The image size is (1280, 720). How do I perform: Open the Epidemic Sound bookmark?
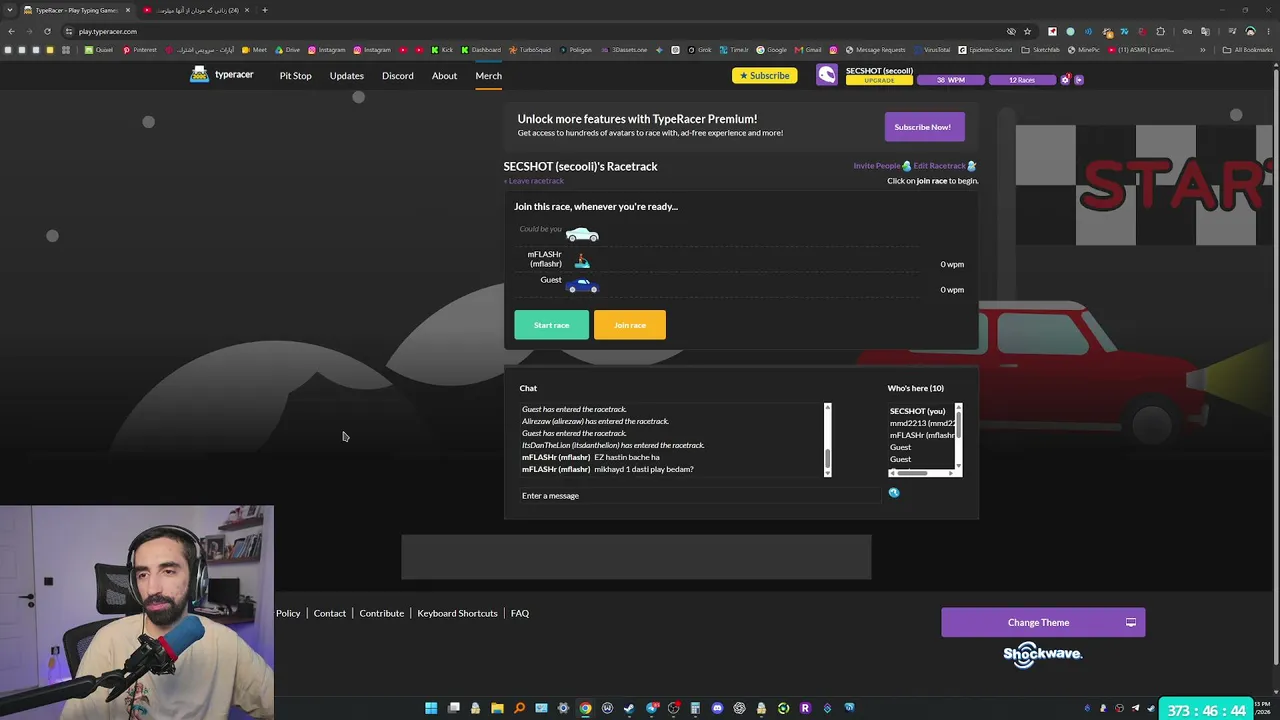(985, 50)
